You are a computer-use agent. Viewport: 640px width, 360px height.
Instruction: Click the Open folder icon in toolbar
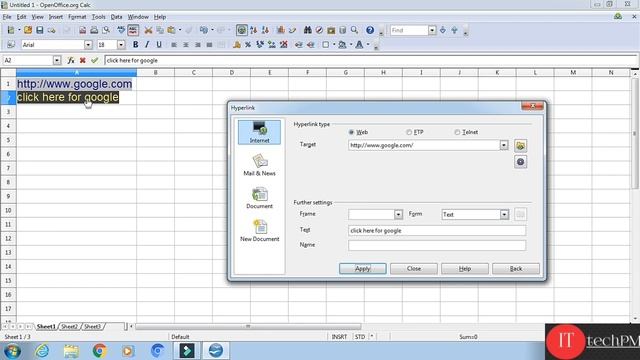point(28,30)
